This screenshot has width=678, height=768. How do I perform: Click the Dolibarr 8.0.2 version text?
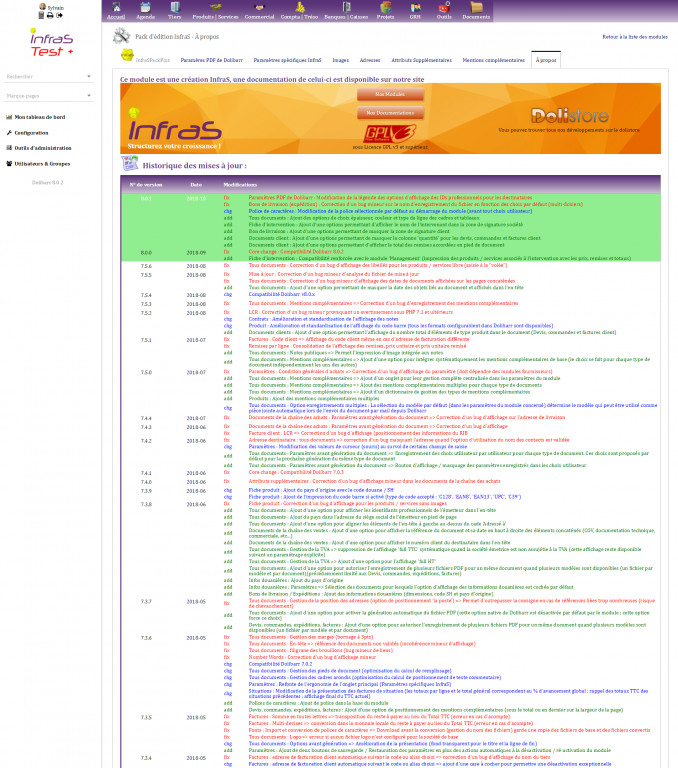48,183
